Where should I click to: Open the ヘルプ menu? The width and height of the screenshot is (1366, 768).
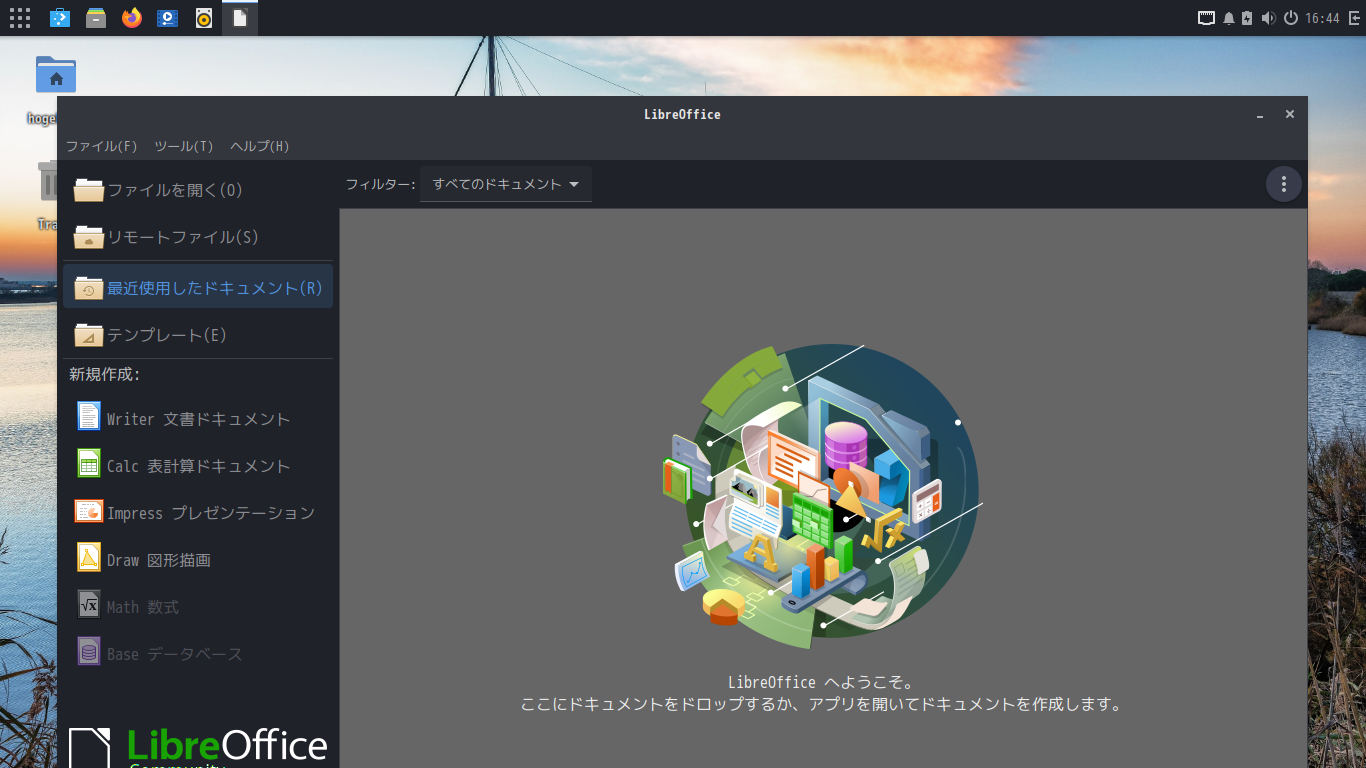(x=262, y=146)
